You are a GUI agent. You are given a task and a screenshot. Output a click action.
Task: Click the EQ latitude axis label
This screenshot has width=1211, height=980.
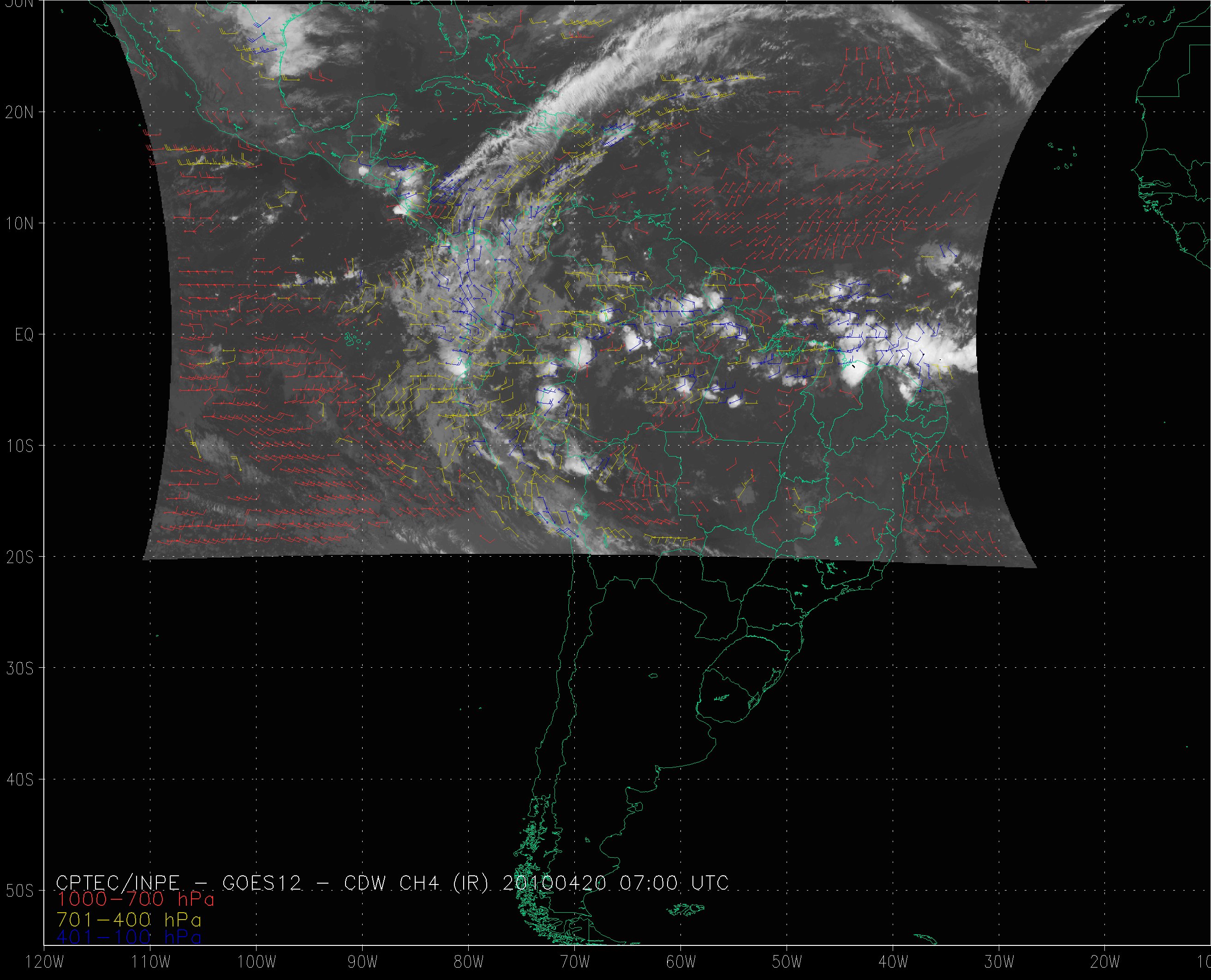point(24,335)
